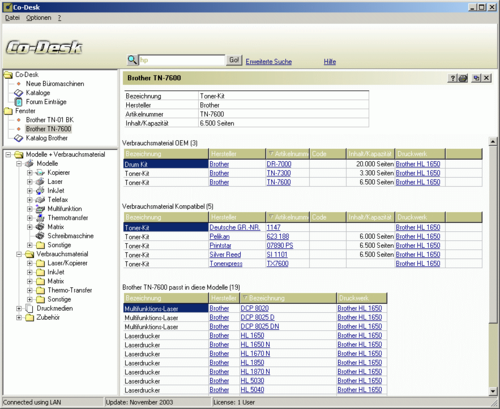This screenshot has height=409, width=500.
Task: Sort Kompatibel table by Inhalt/Kapazität header
Action: click(370, 217)
